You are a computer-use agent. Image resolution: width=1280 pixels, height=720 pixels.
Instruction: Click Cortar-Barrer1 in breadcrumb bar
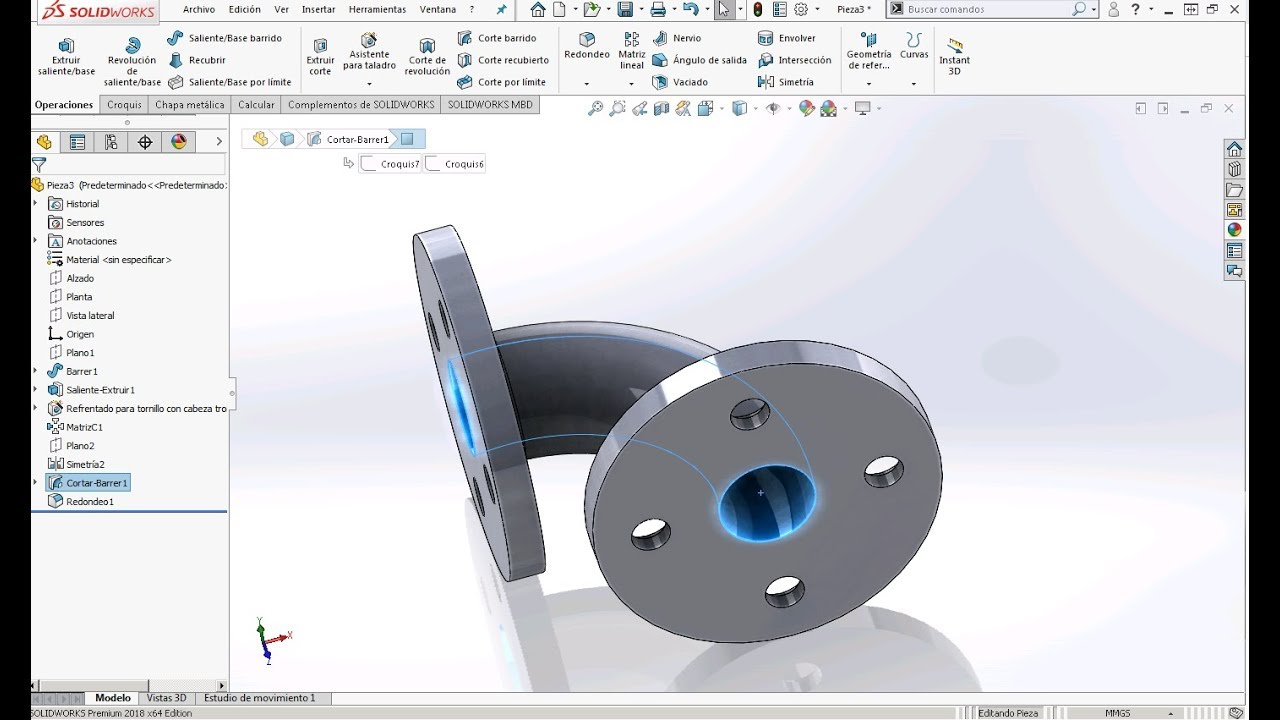tap(349, 139)
